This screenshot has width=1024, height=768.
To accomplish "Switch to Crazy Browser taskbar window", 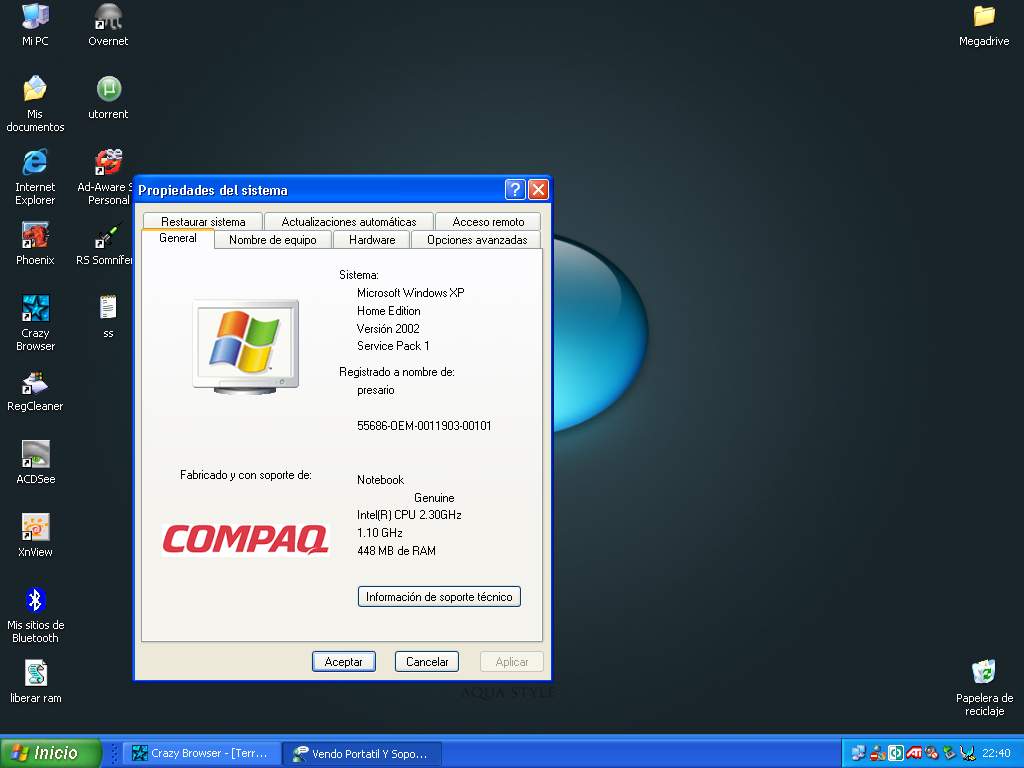I will (x=202, y=753).
